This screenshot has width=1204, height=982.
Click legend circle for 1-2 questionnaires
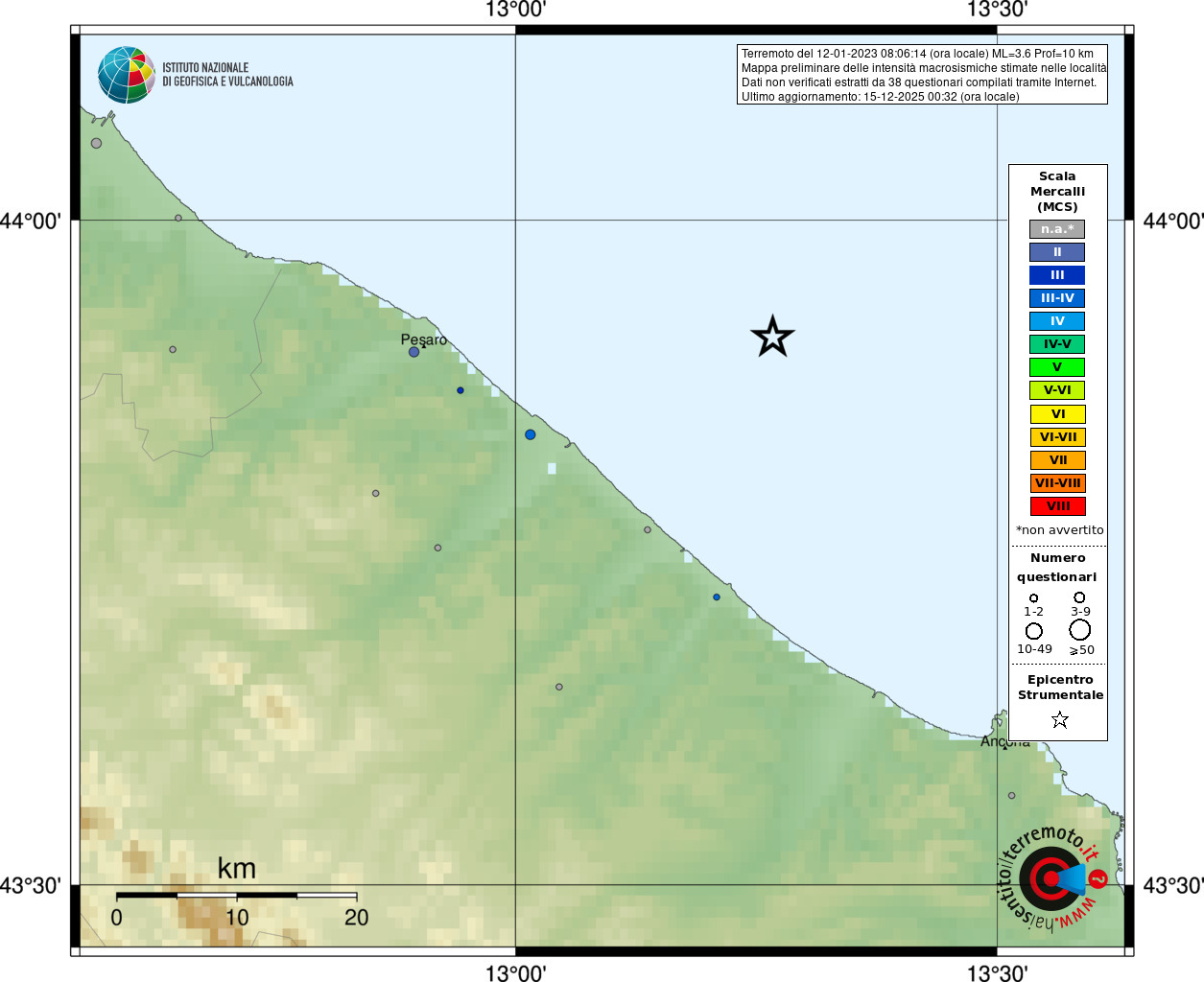(1033, 597)
